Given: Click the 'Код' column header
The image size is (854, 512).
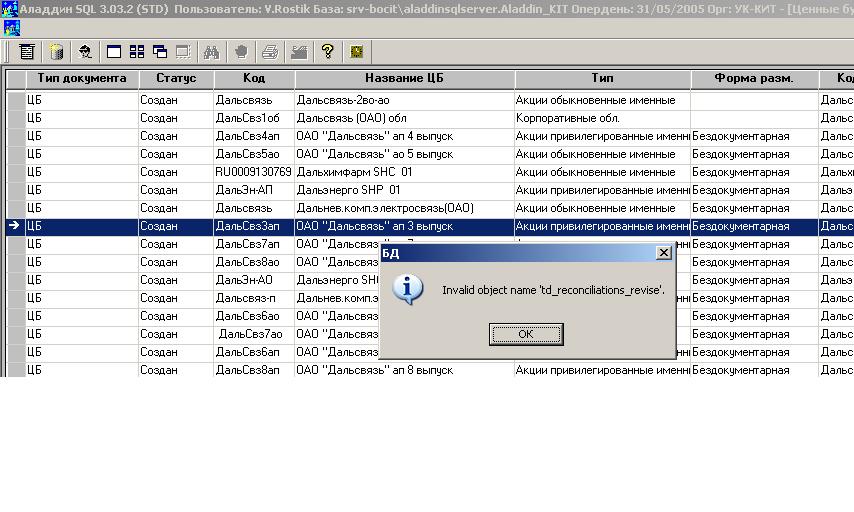Looking at the screenshot, I should pyautogui.click(x=254, y=78).
